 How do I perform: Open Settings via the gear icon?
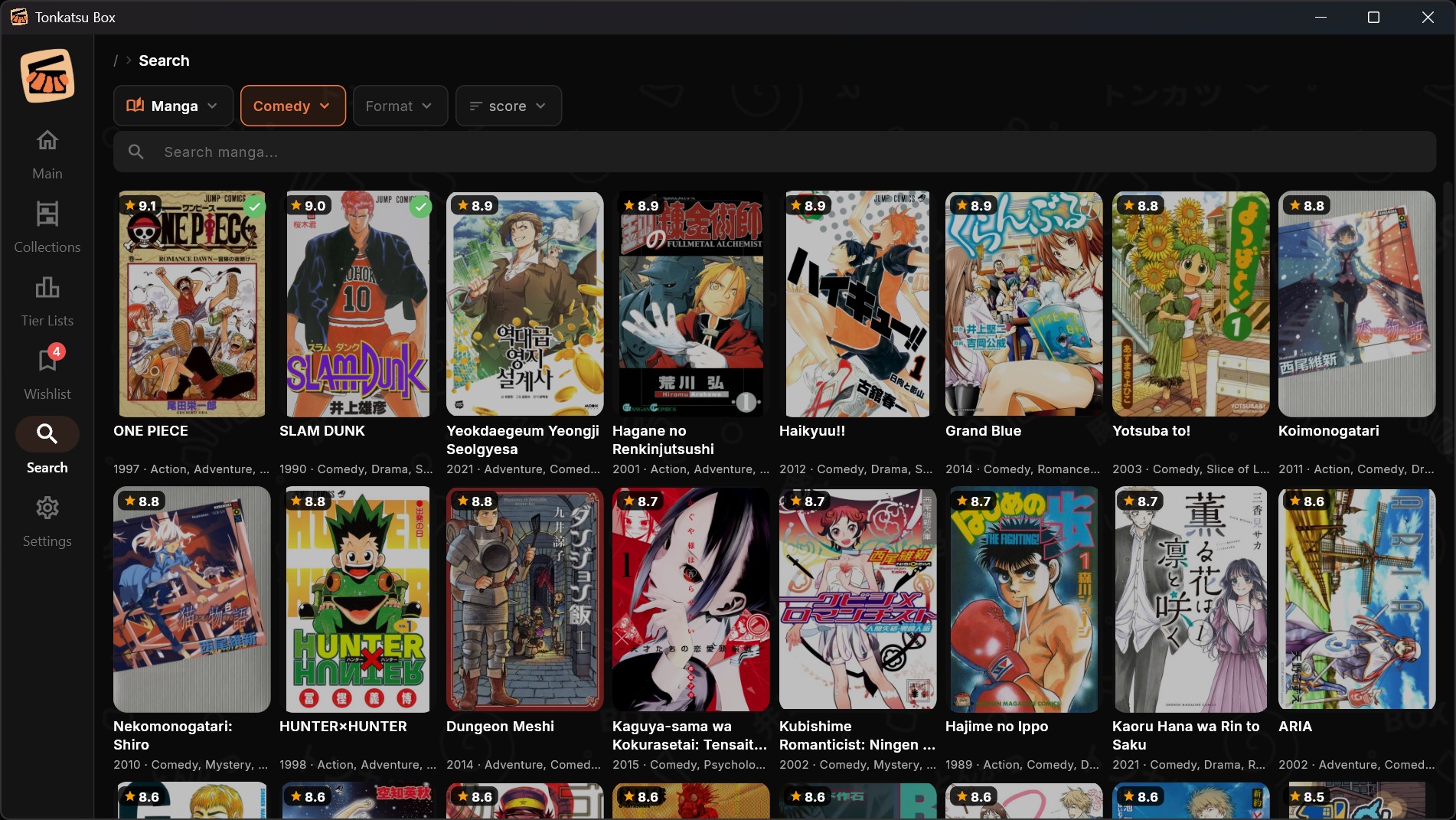point(47,508)
